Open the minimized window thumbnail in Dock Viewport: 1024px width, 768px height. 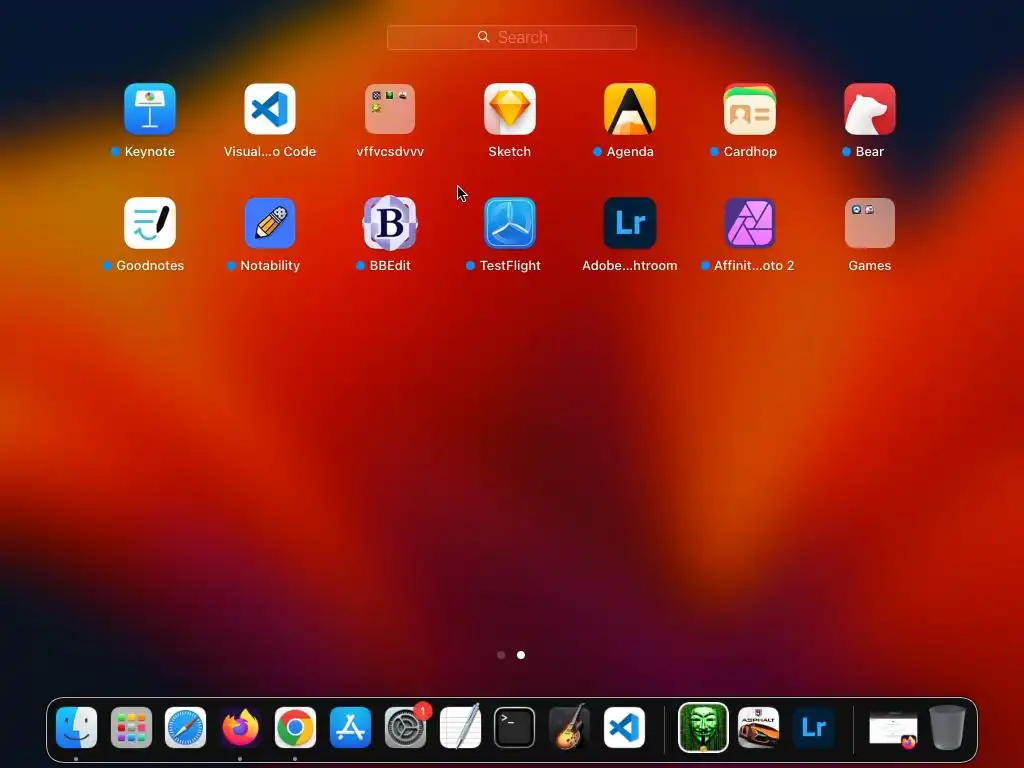point(893,729)
